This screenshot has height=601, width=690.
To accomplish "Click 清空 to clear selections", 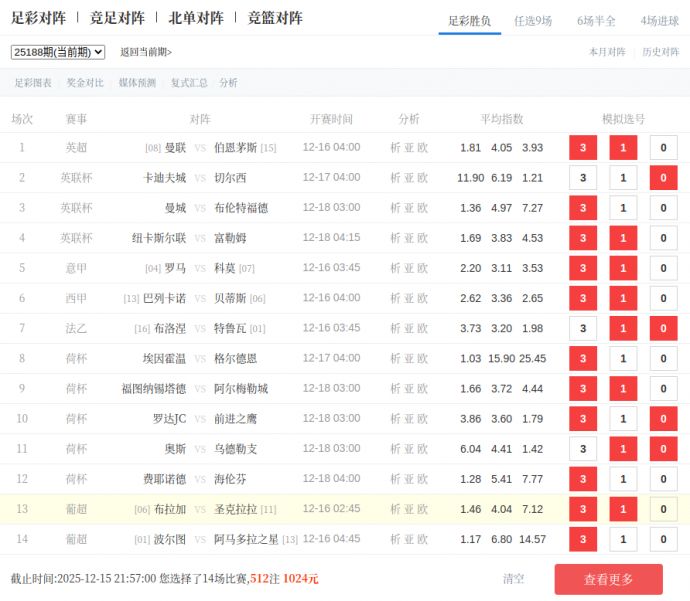I will tap(513, 579).
